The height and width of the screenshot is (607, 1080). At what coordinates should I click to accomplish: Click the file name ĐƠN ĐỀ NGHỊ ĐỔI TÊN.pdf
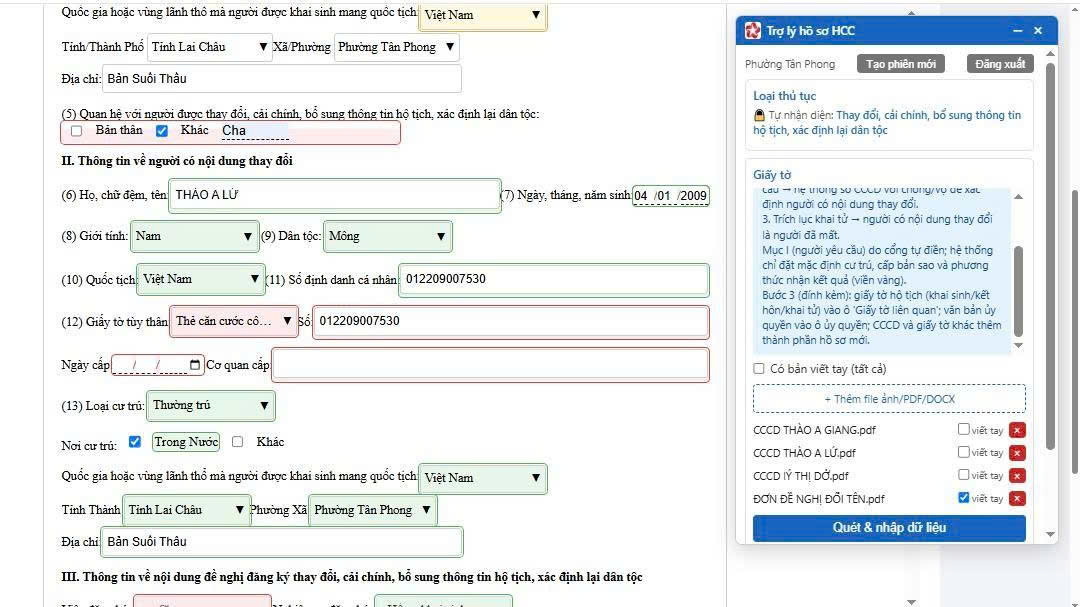(x=818, y=499)
